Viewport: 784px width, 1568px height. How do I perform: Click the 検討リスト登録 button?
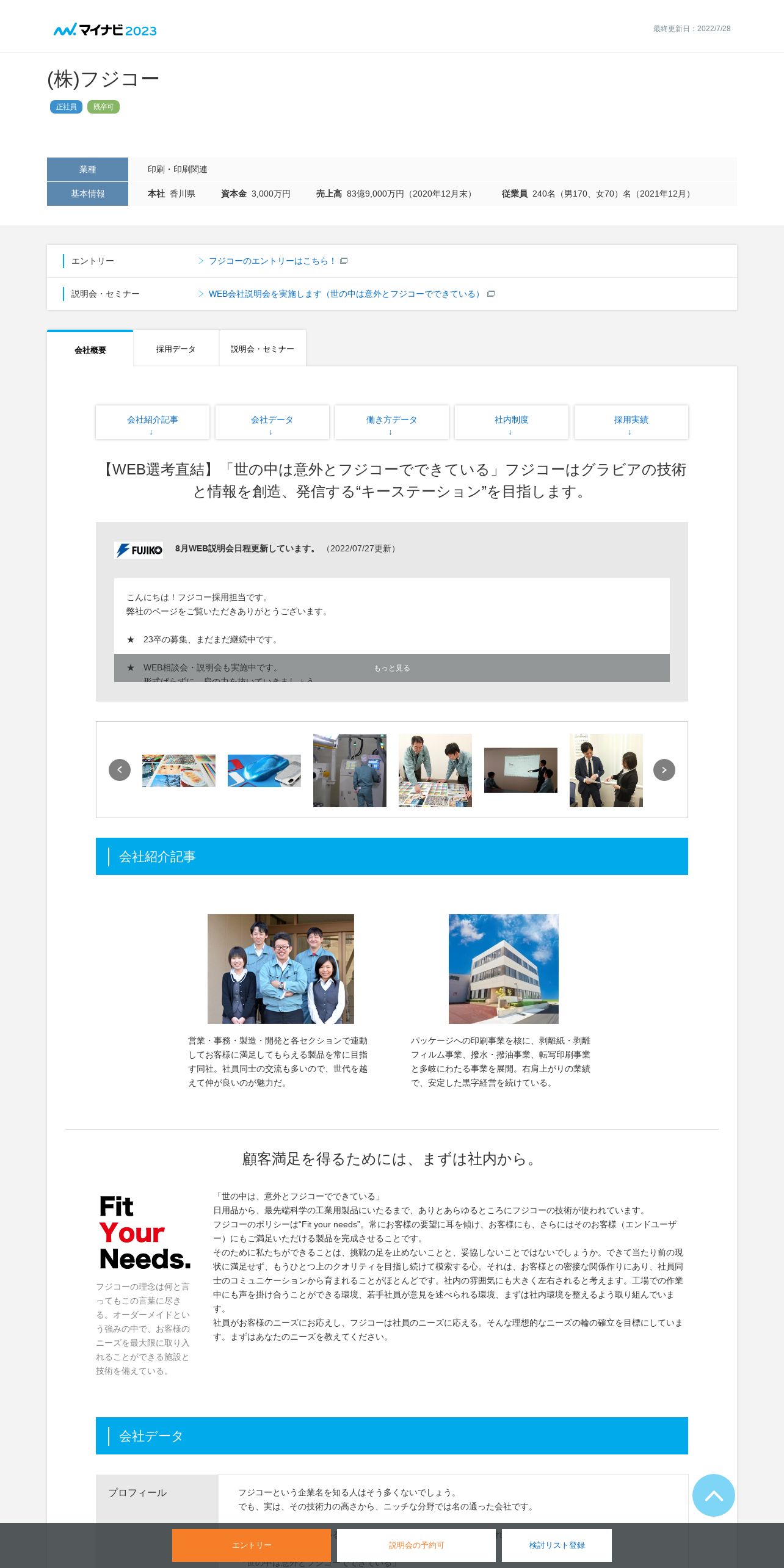pos(557,1545)
